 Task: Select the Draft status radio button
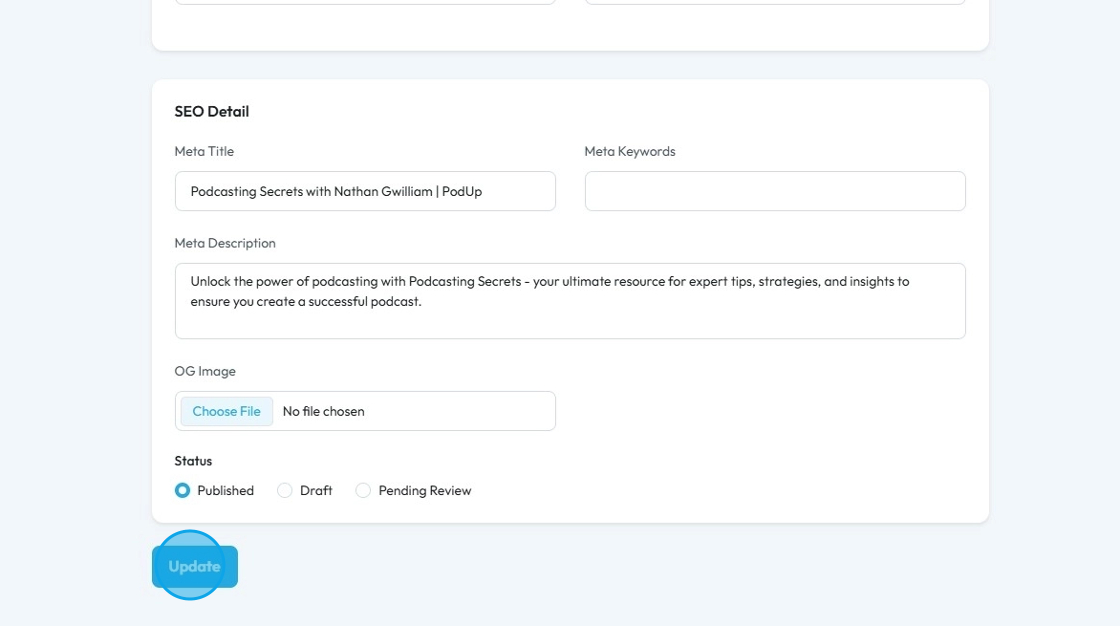click(x=285, y=491)
